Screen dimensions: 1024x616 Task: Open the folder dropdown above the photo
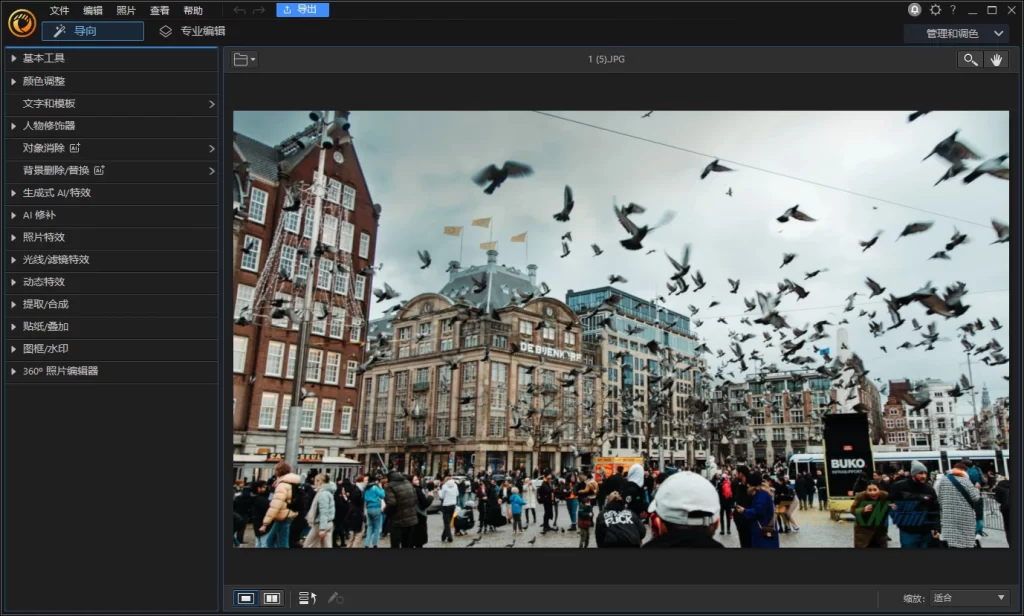[x=244, y=59]
